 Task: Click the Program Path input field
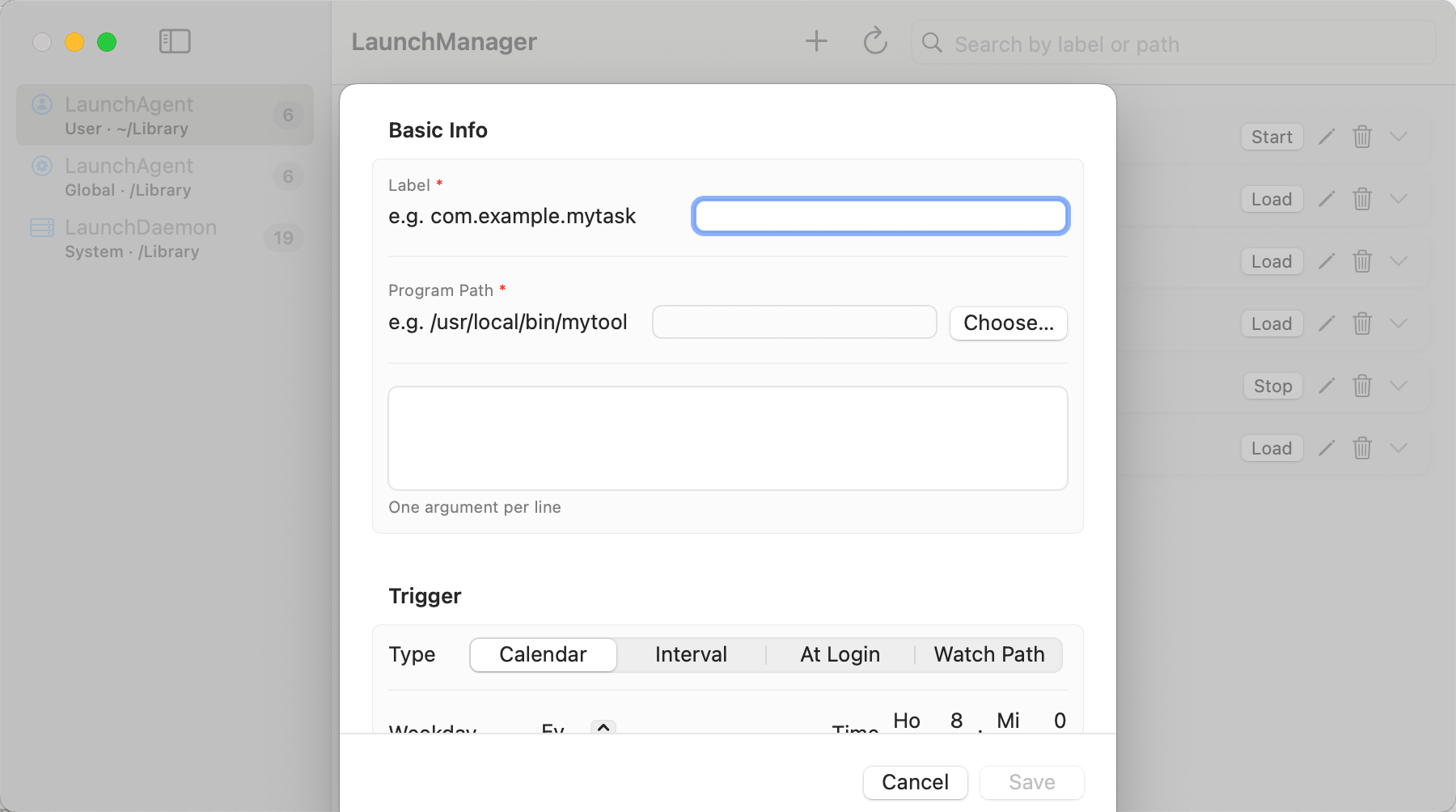point(794,322)
